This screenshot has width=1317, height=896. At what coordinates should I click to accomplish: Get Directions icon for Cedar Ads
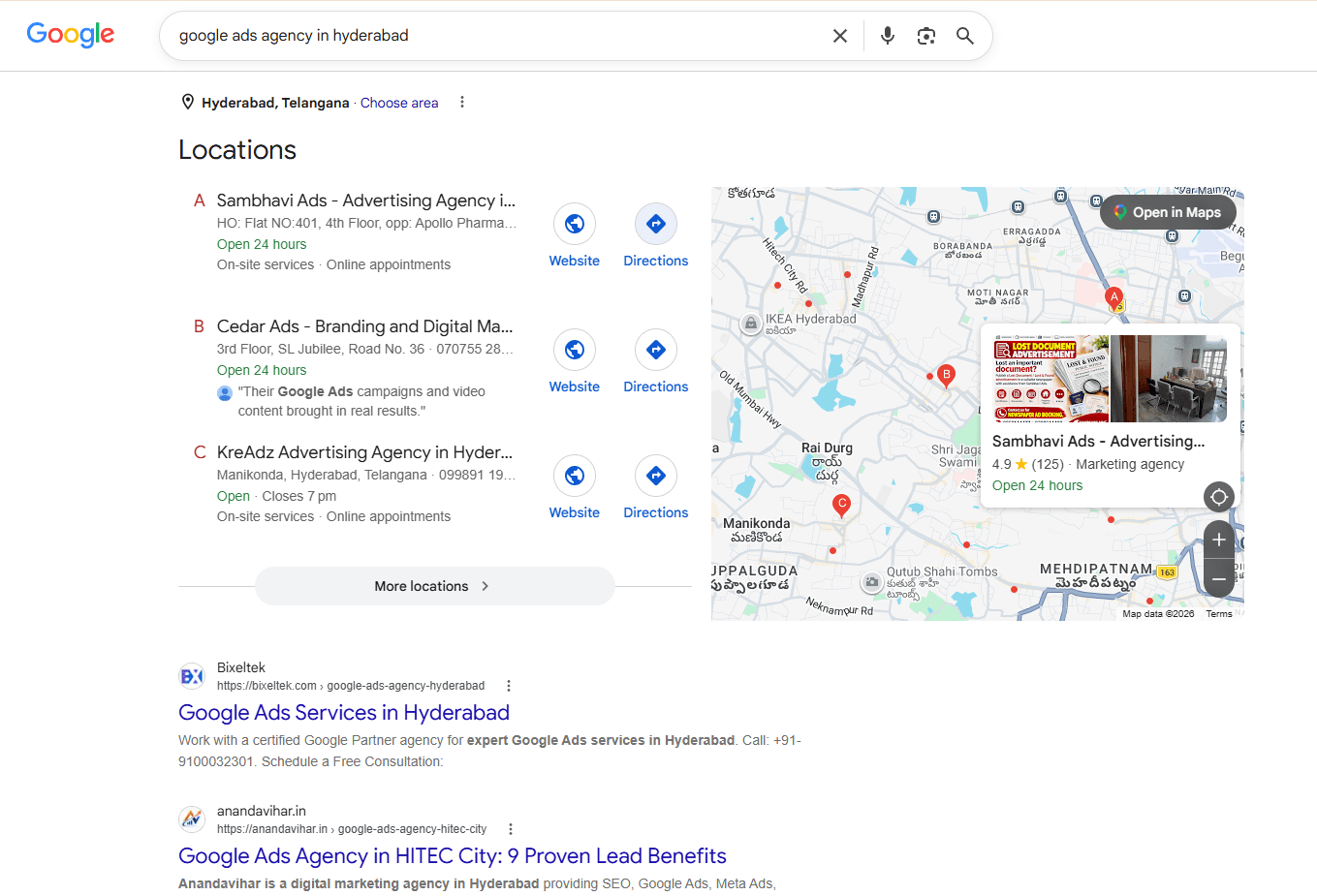[656, 350]
